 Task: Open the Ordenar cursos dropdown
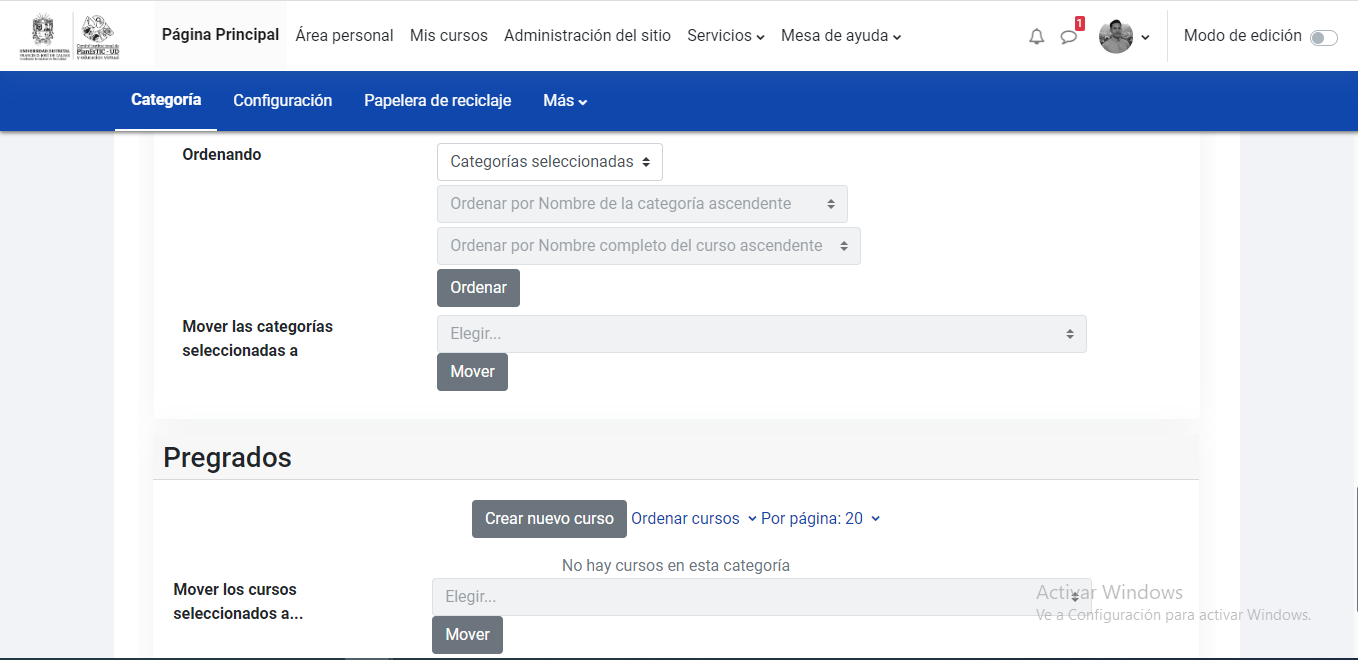[x=692, y=518]
